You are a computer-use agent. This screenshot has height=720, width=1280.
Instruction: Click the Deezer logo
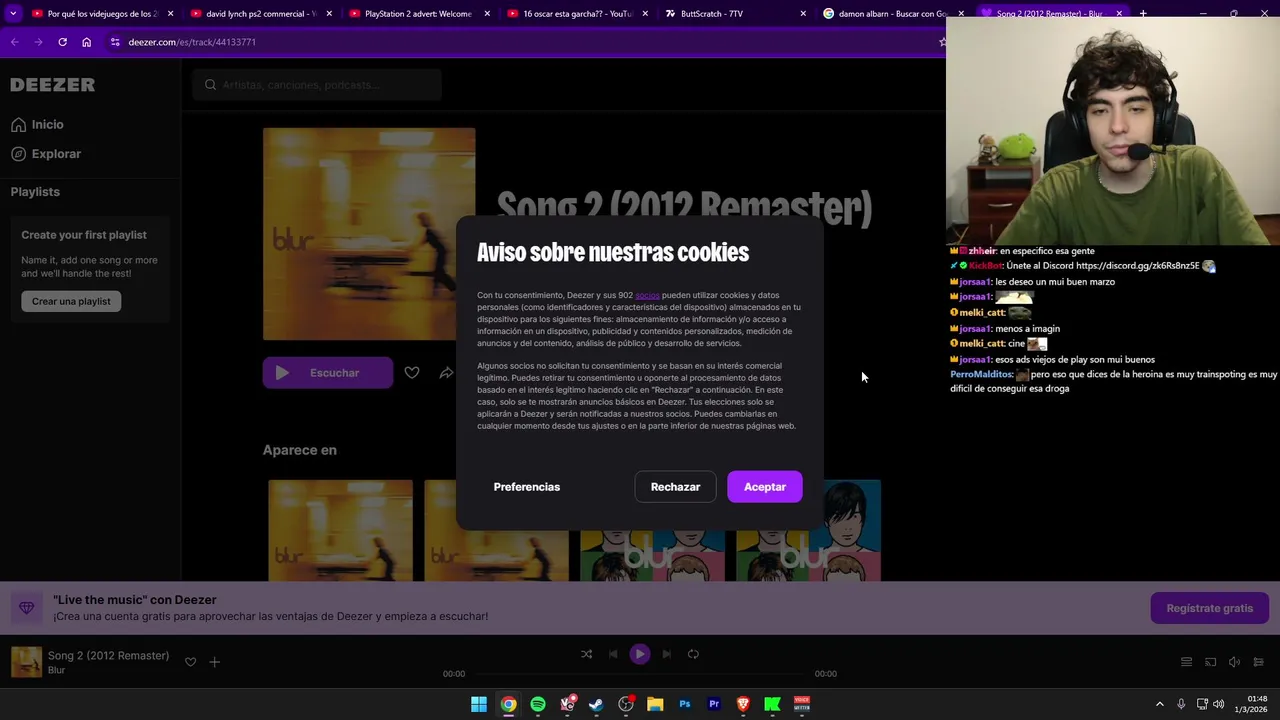coord(53,85)
